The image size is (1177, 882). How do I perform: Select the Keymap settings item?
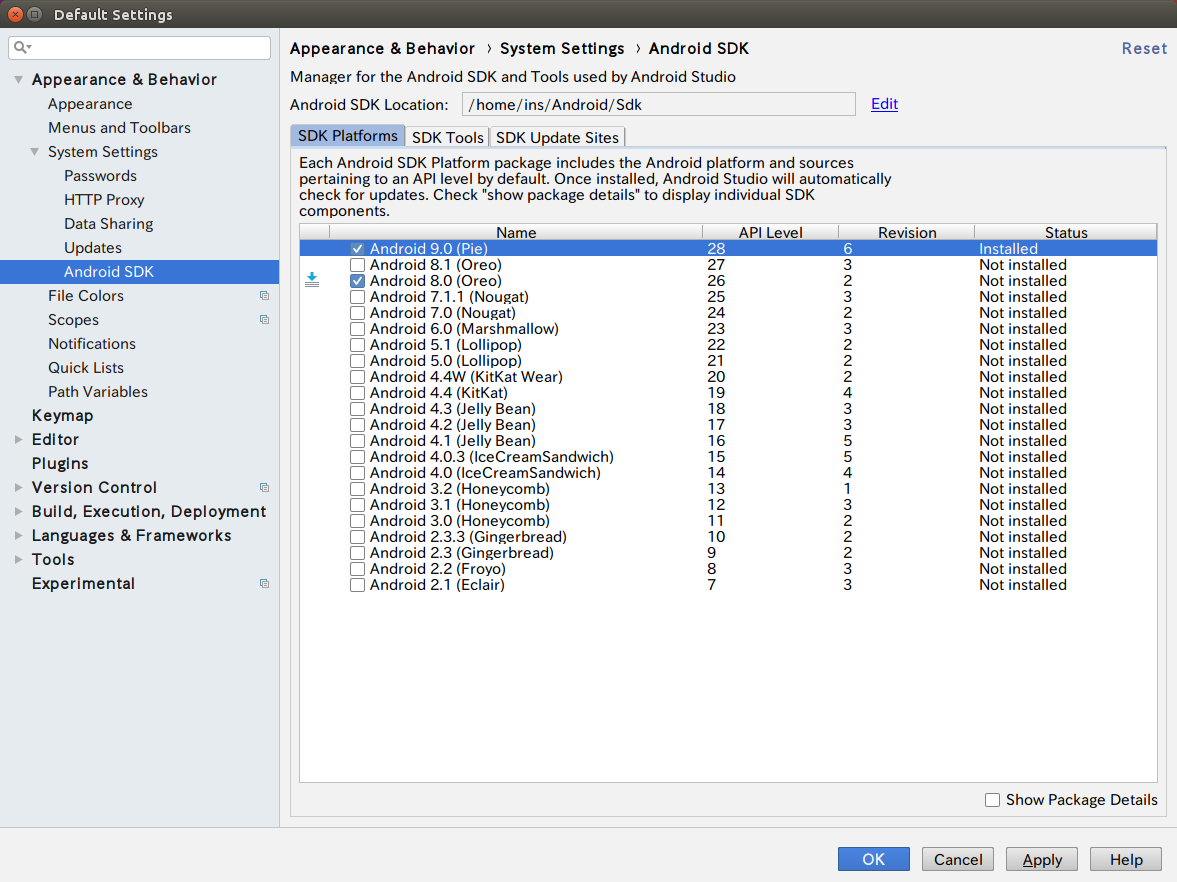coord(62,416)
